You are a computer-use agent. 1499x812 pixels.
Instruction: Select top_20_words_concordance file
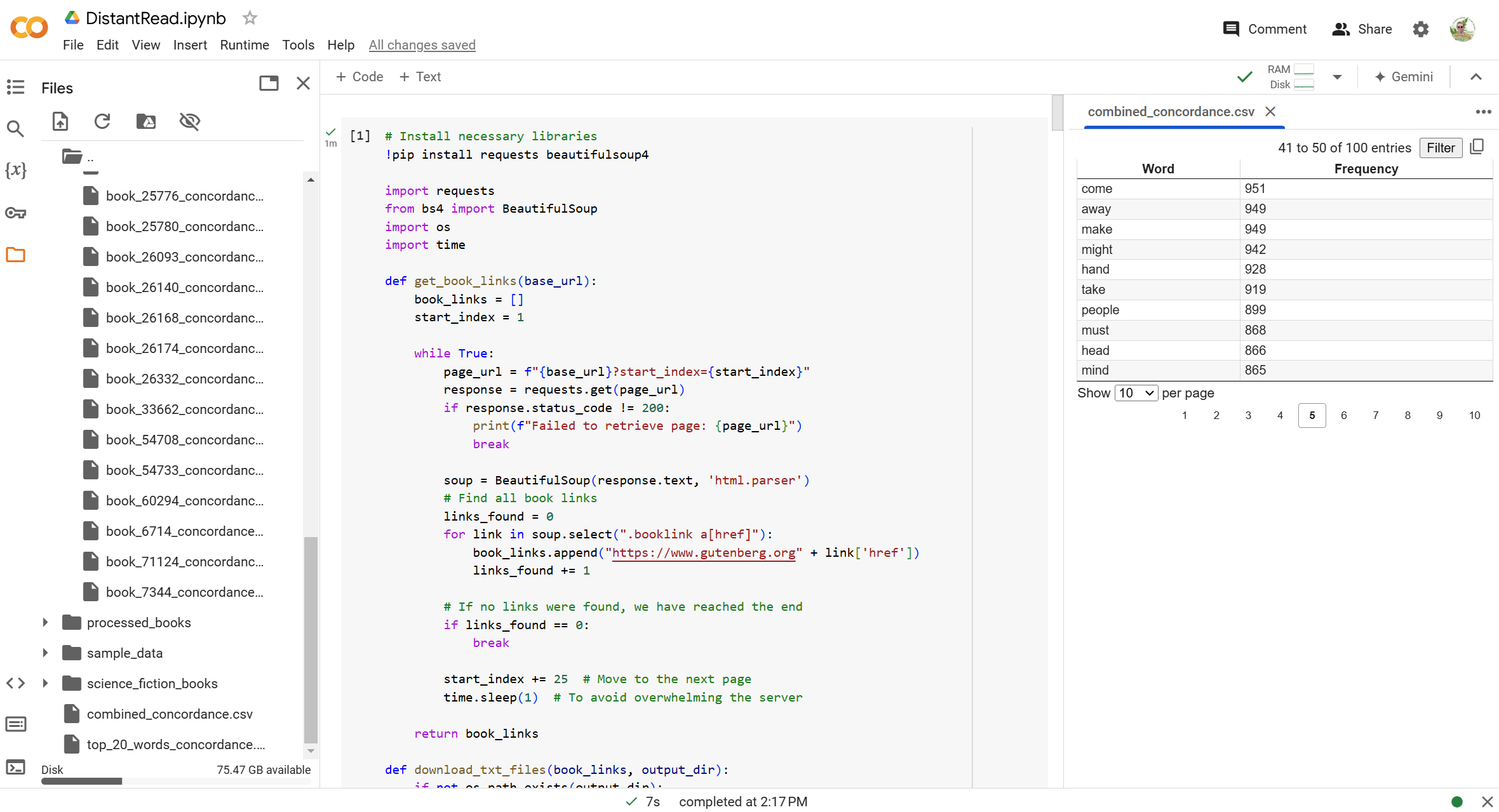click(176, 745)
